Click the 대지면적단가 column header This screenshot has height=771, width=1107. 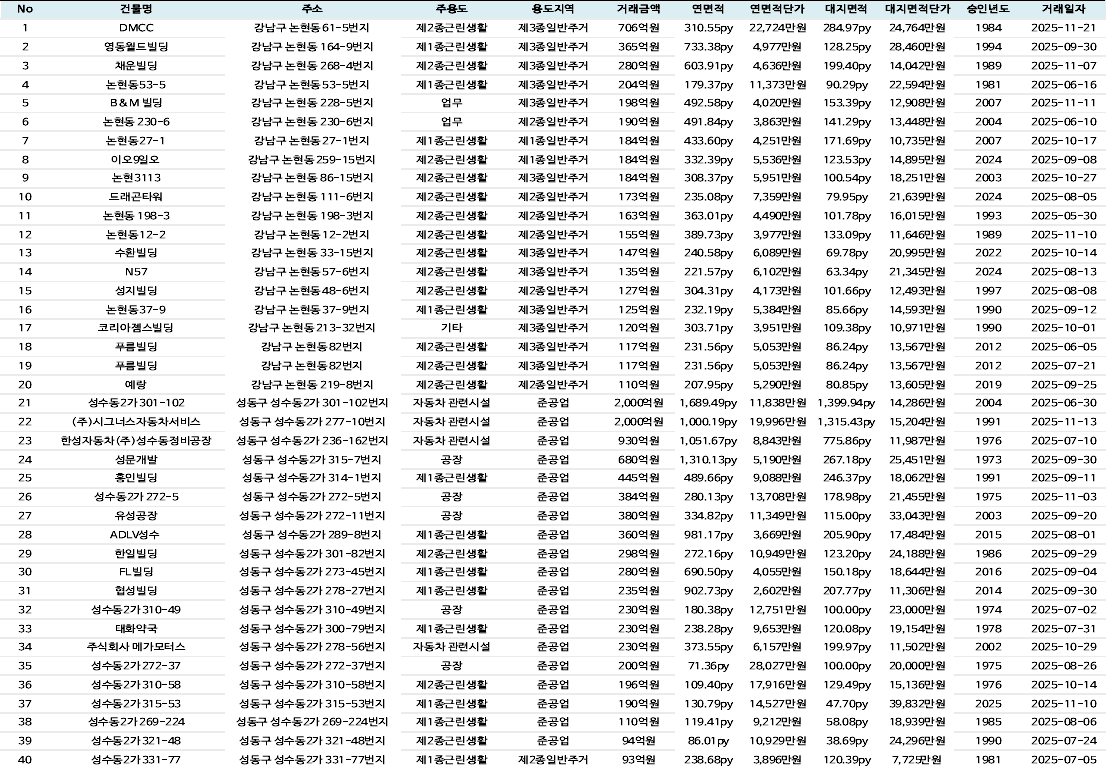click(x=917, y=9)
